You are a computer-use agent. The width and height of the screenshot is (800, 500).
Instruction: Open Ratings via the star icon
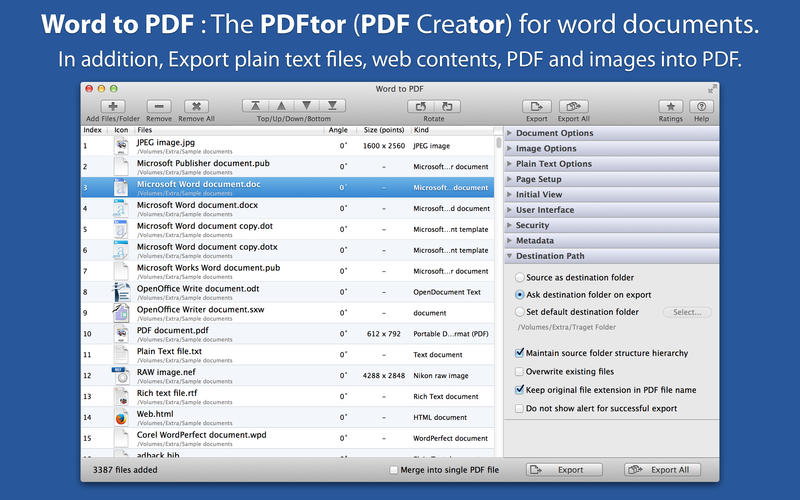point(671,106)
